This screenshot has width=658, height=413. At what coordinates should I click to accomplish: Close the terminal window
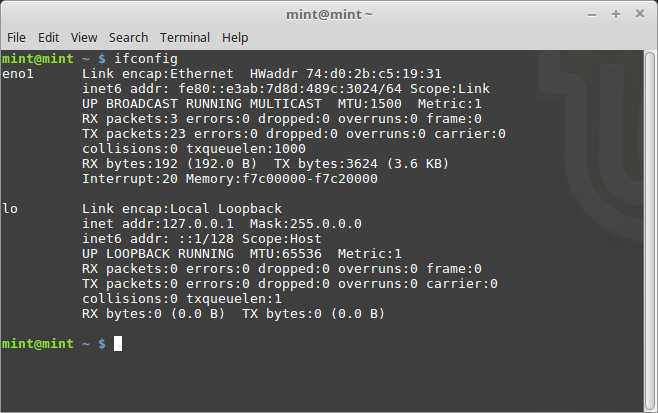[640, 14]
